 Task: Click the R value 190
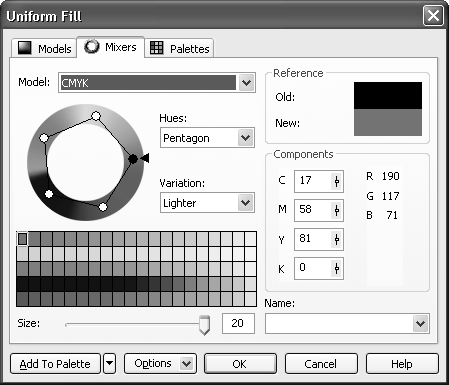click(390, 176)
